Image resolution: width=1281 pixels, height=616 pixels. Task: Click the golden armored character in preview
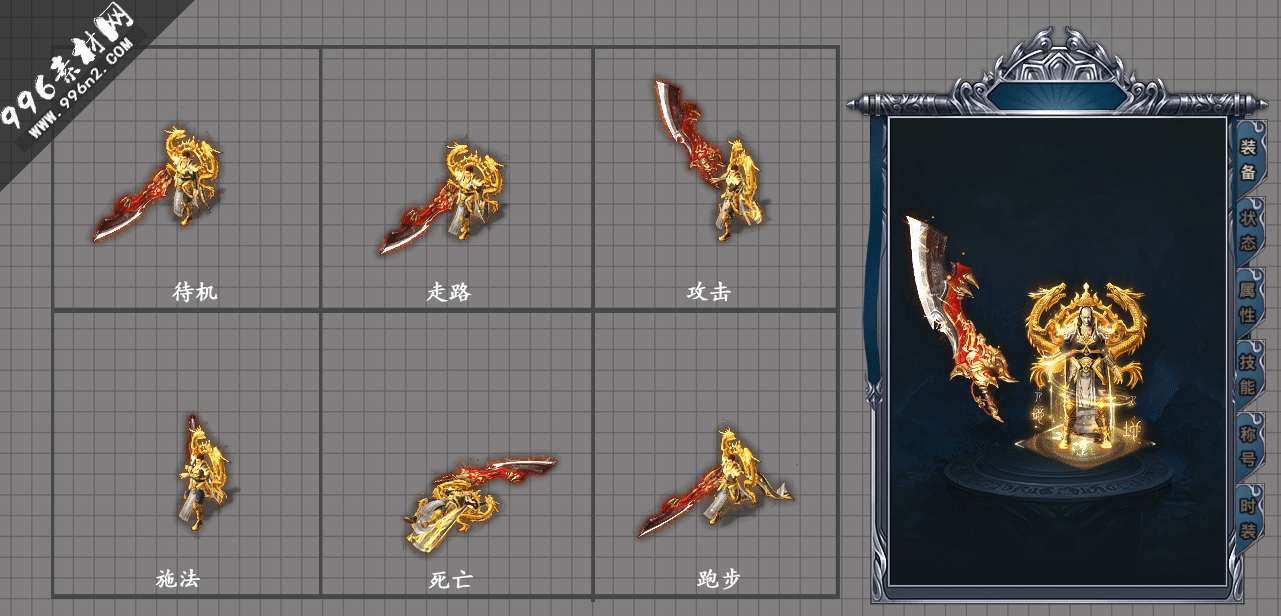[1085, 366]
